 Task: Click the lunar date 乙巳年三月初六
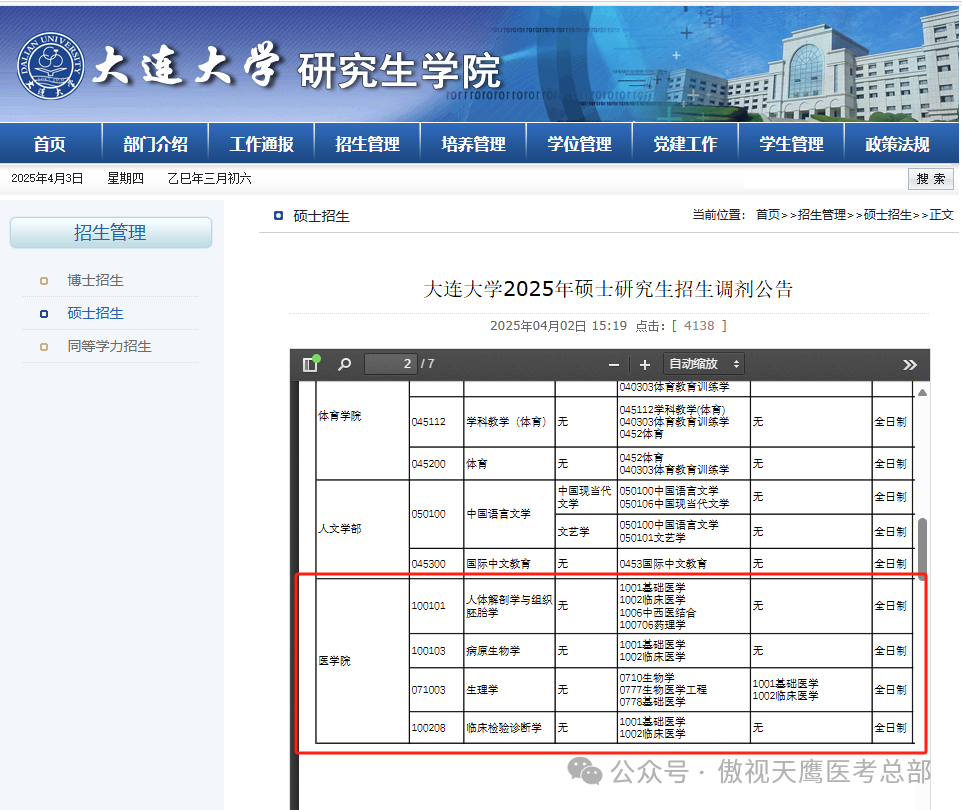[209, 179]
